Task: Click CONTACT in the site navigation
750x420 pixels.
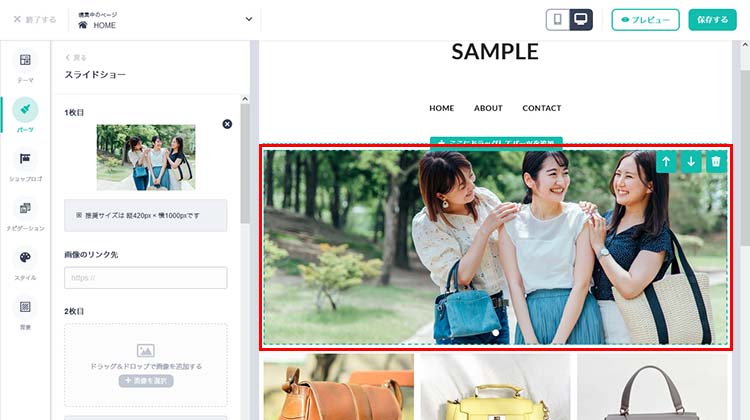Action: coord(541,108)
